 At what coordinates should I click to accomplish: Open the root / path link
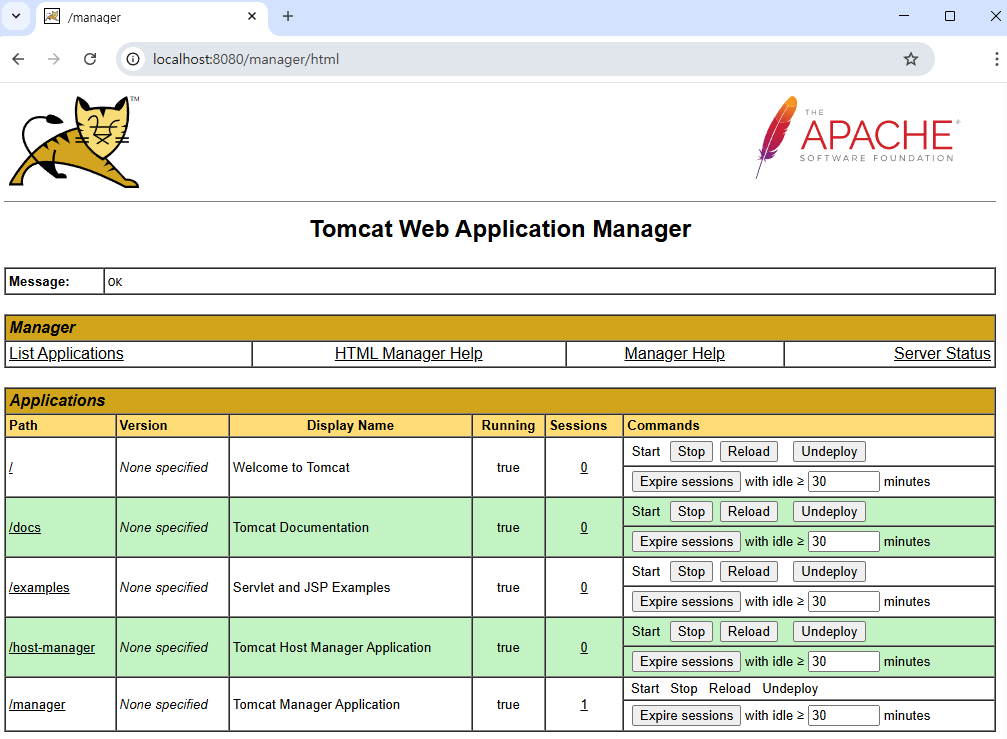coord(11,467)
